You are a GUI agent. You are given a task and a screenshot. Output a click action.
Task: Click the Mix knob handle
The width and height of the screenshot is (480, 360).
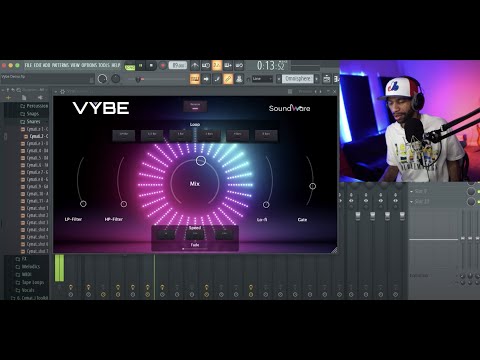[x=201, y=161]
